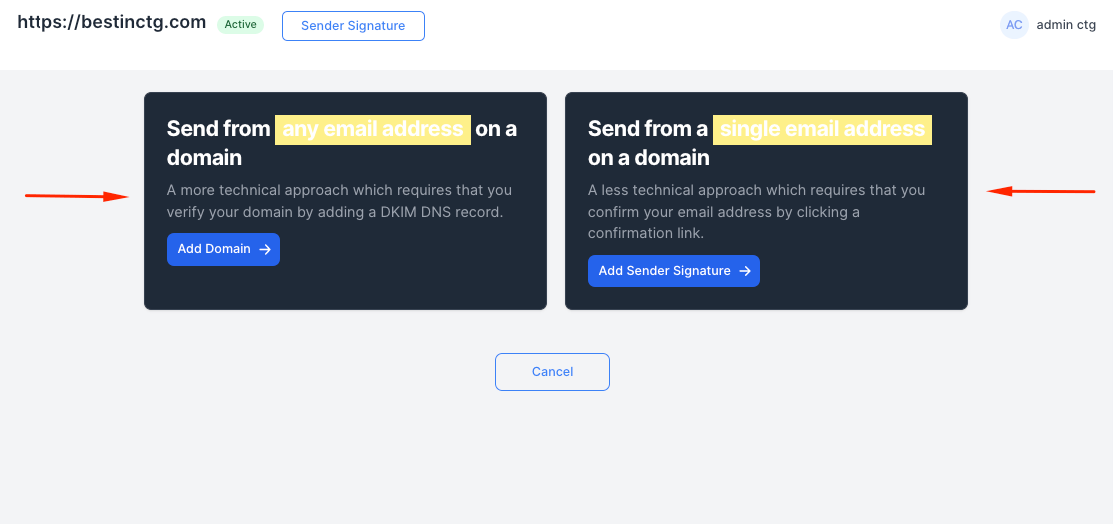
Task: Click the arrow icon in Add Domain
Action: (265, 249)
